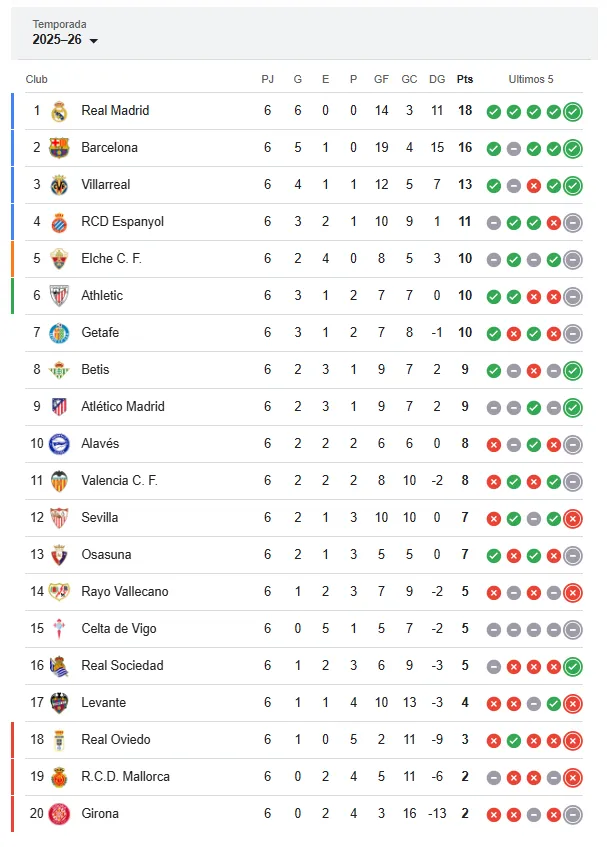The width and height of the screenshot is (607, 847).
Task: Open the Rayo Vallecano team link
Action: click(x=124, y=592)
